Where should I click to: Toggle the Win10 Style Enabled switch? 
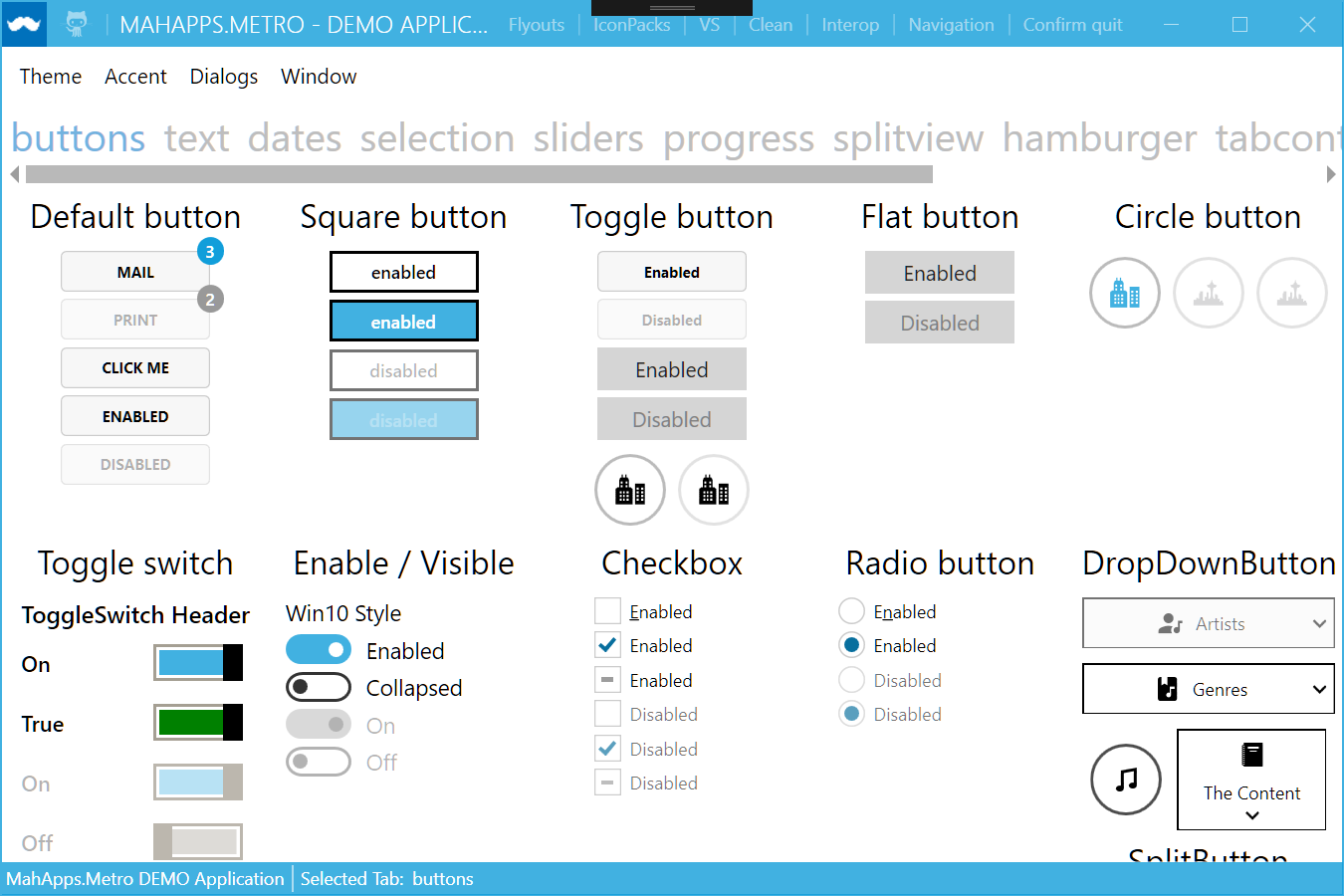tap(319, 650)
